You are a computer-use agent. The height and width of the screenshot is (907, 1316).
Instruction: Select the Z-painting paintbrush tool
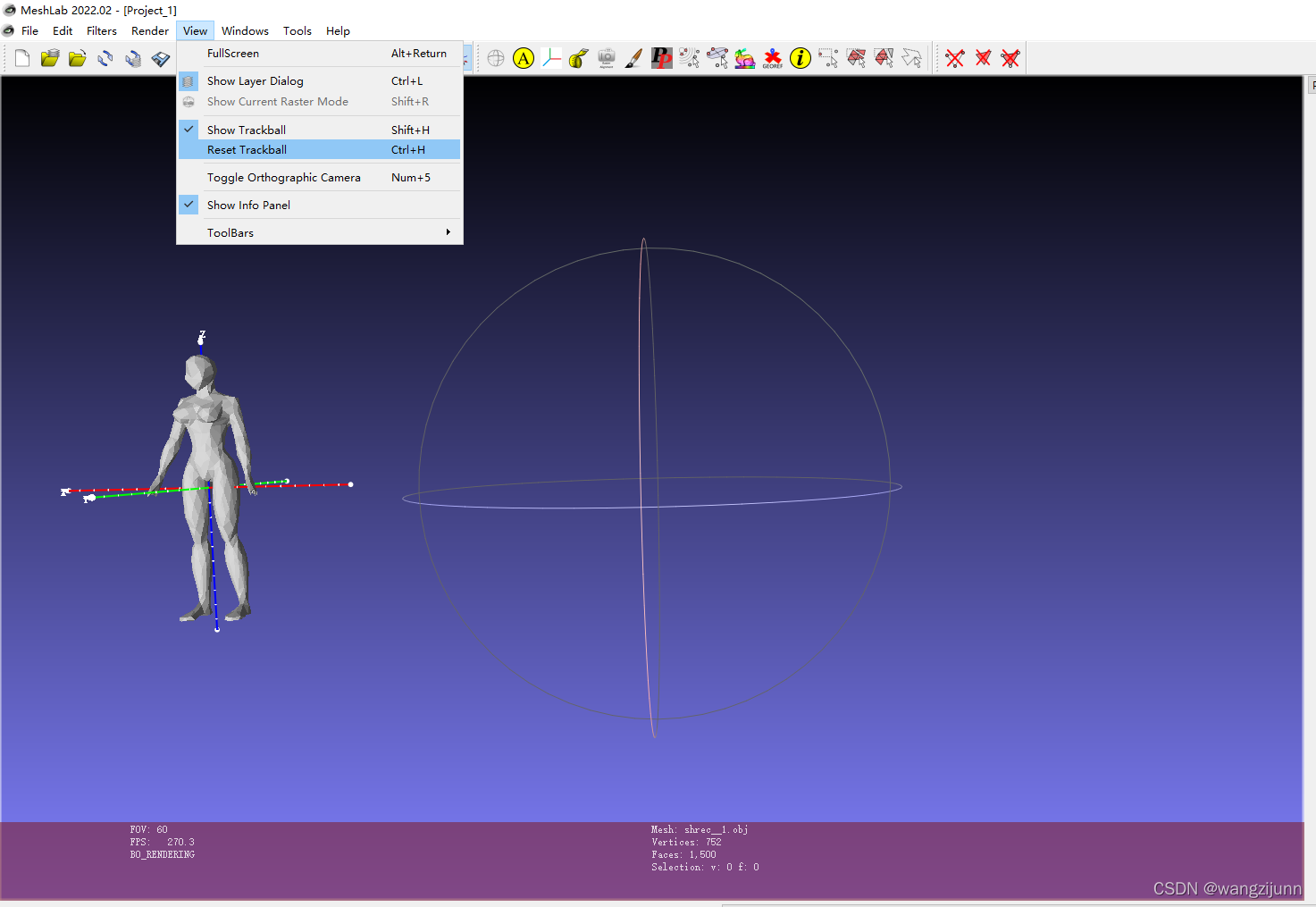tap(634, 59)
